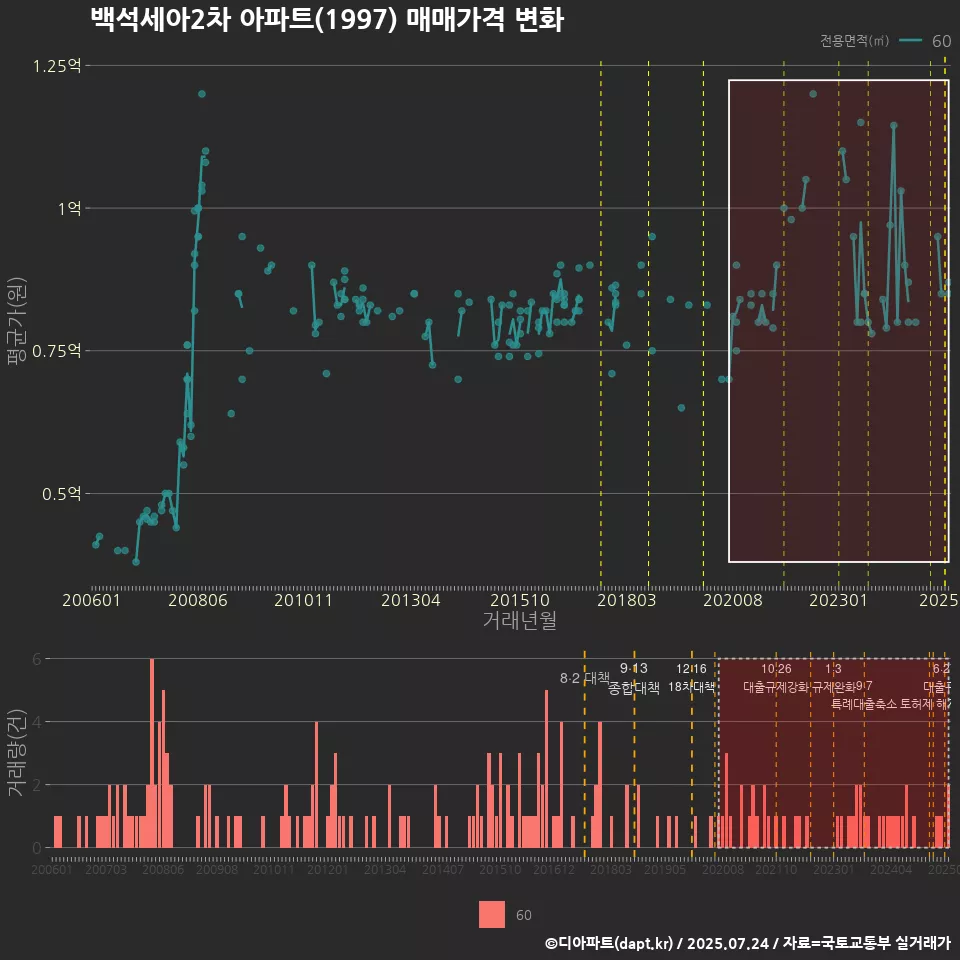
Task: Click the 거래량(건) y-axis title
Action: click(x=16, y=752)
